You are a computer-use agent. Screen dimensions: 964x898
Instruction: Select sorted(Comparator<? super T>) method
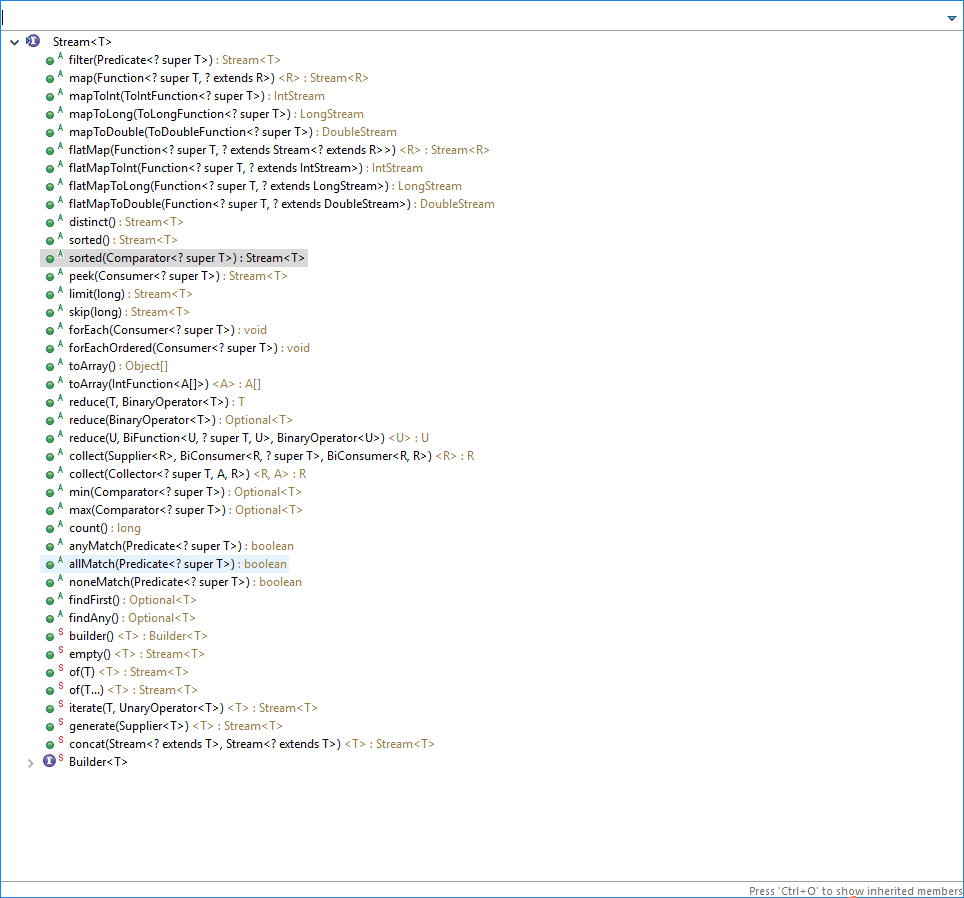(x=186, y=258)
